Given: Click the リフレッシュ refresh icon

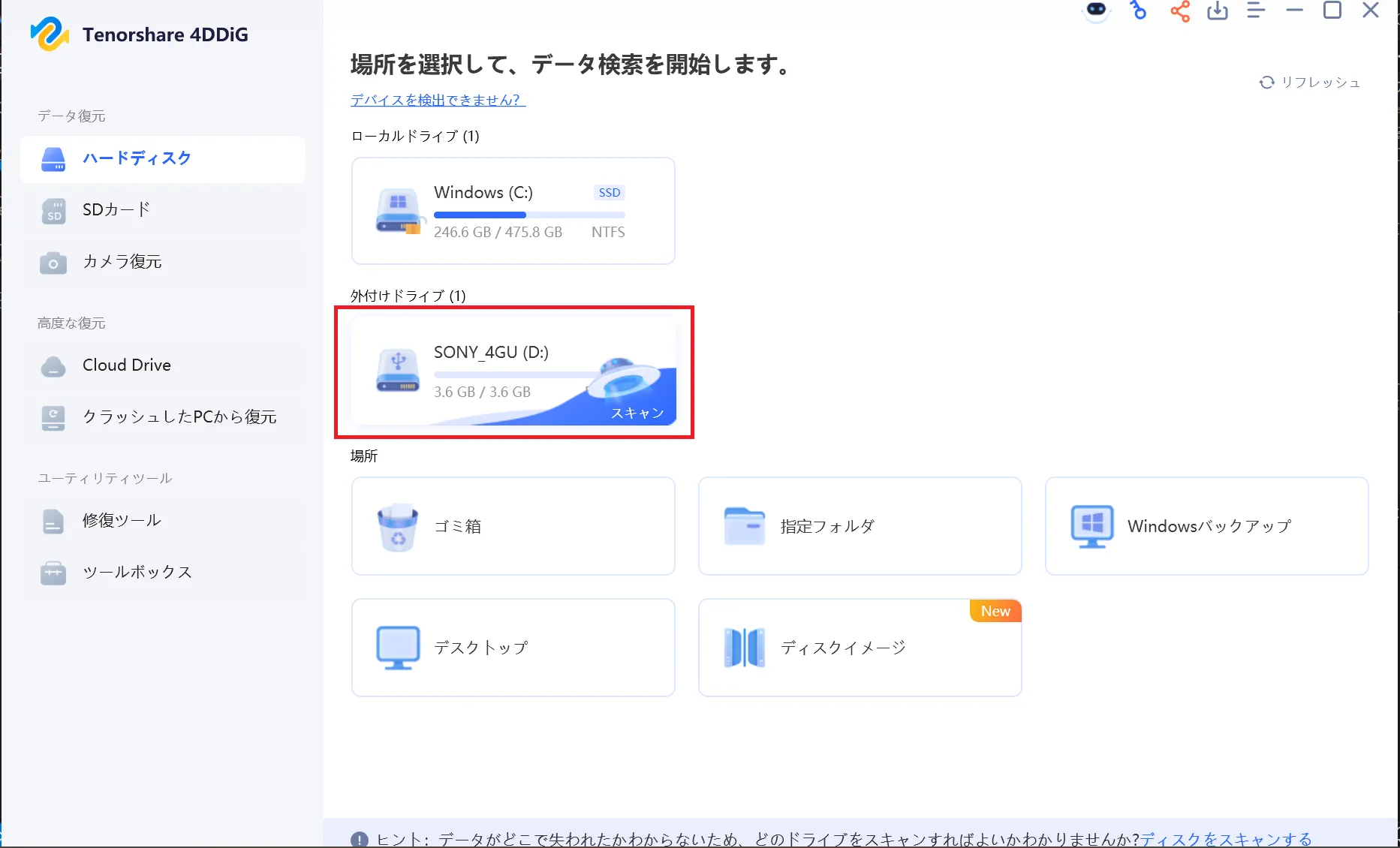Looking at the screenshot, I should pyautogui.click(x=1268, y=83).
